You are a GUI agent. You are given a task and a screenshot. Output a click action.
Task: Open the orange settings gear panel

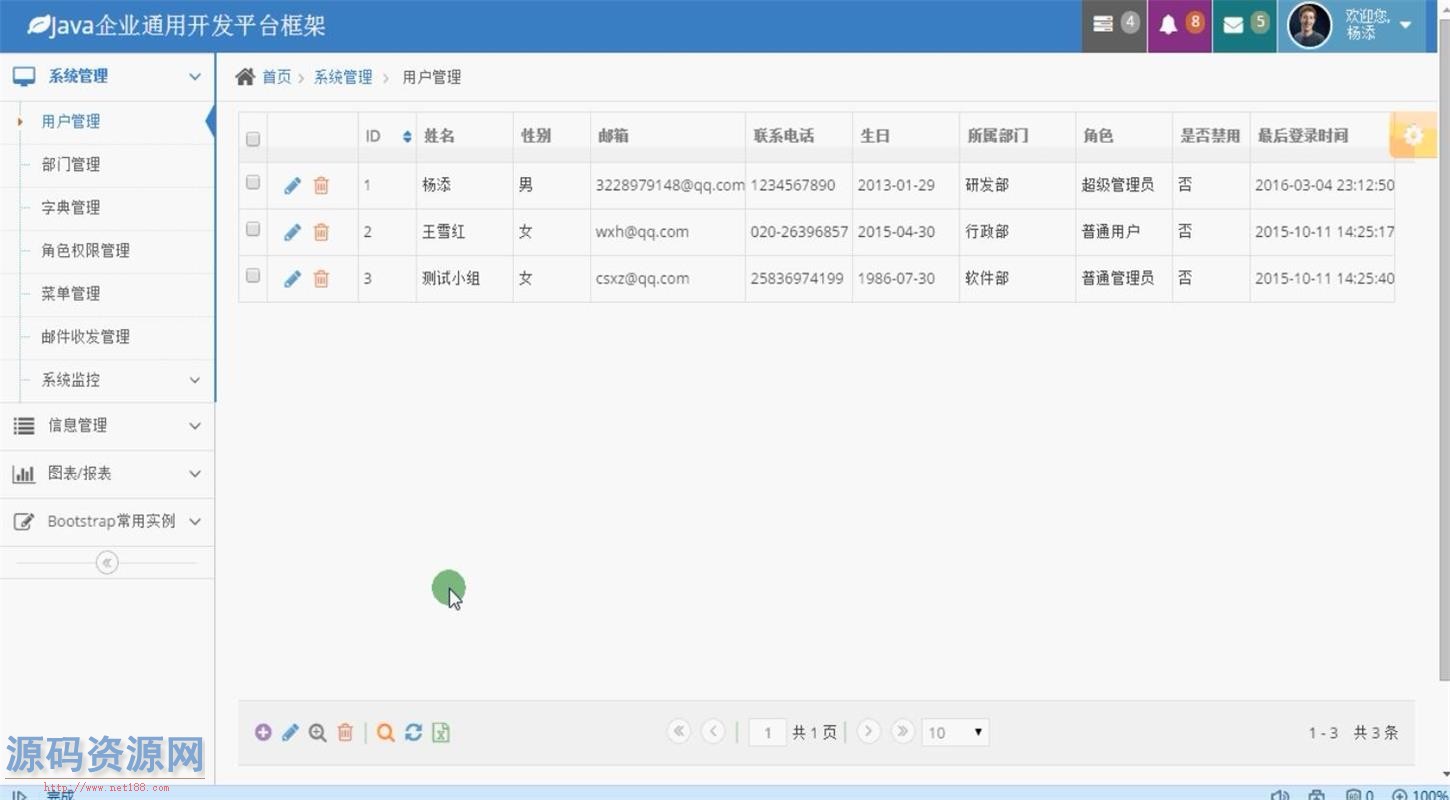(1413, 135)
